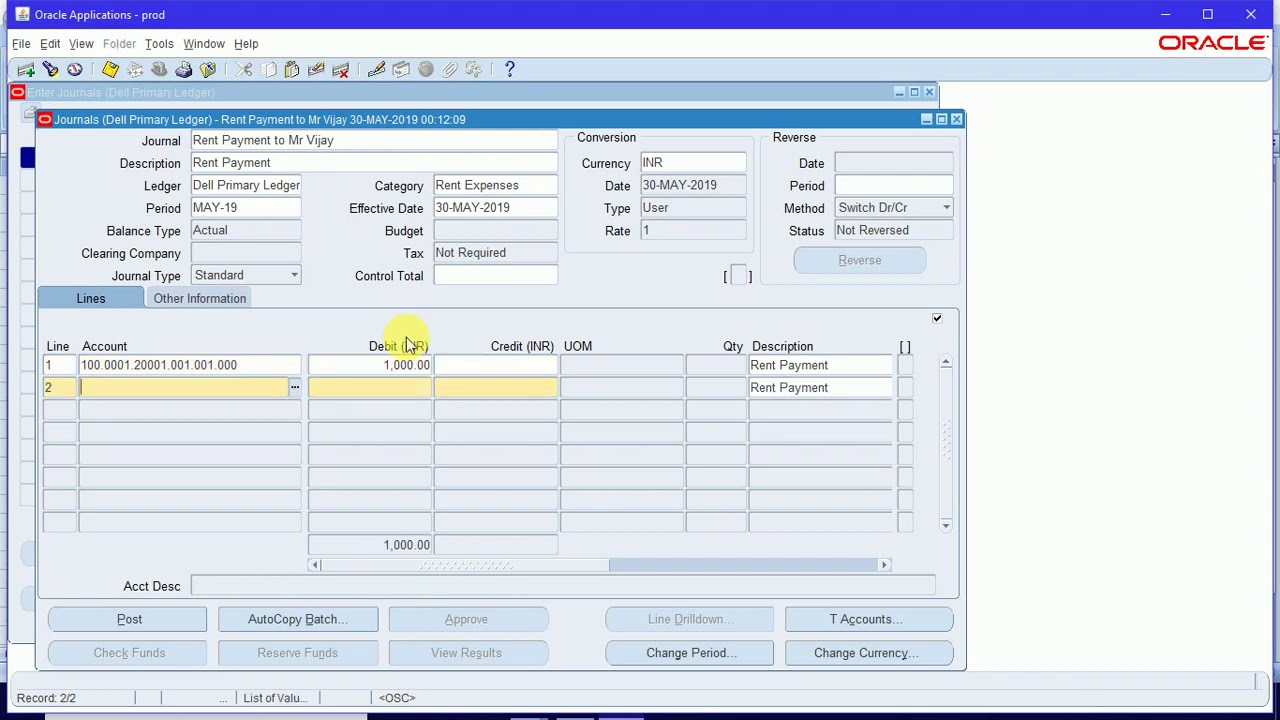Delete record with the red X icon
This screenshot has width=1280, height=720.
click(341, 69)
